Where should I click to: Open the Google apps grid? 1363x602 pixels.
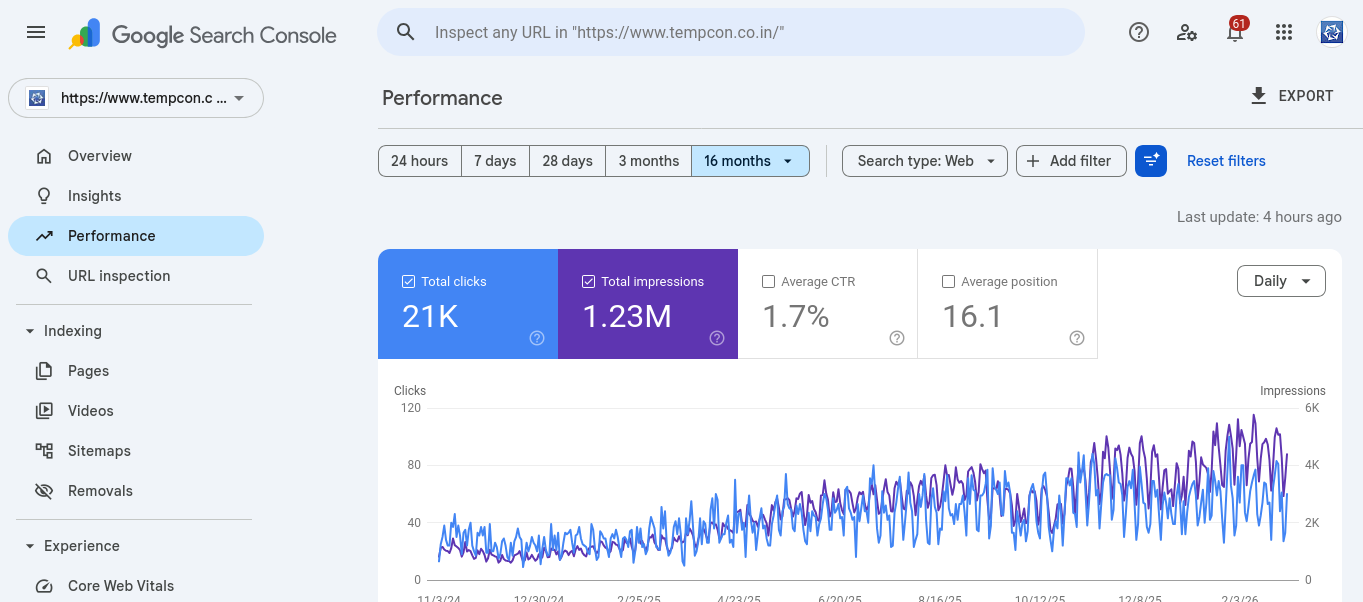[1284, 32]
